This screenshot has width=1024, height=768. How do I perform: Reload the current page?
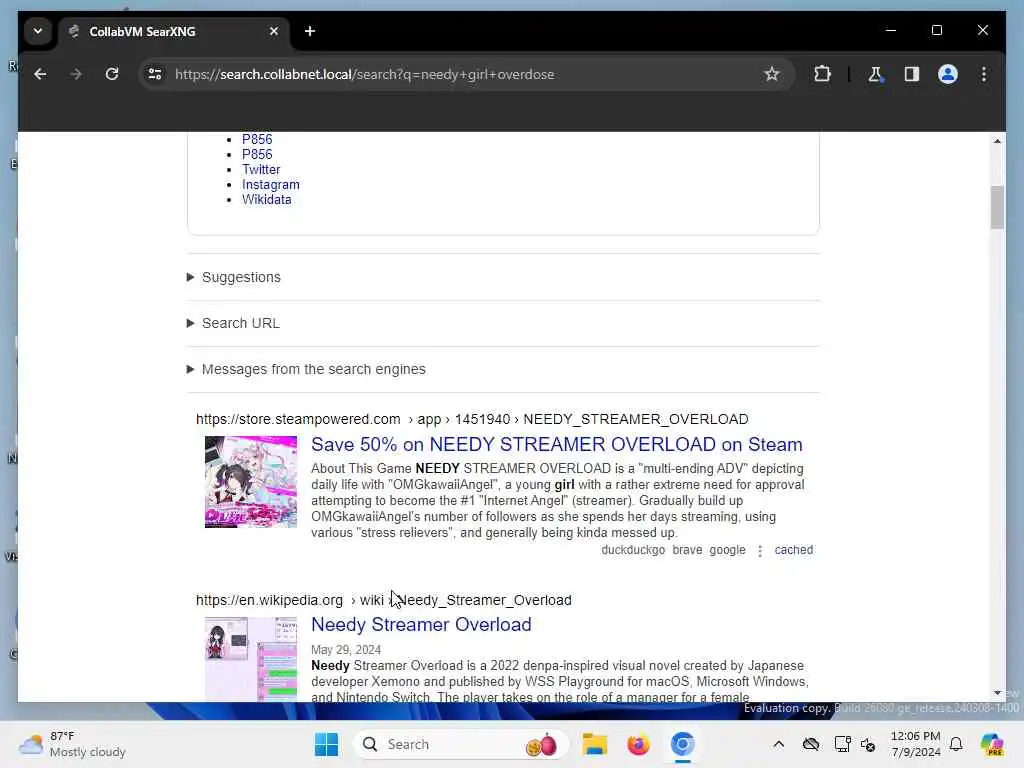112,74
